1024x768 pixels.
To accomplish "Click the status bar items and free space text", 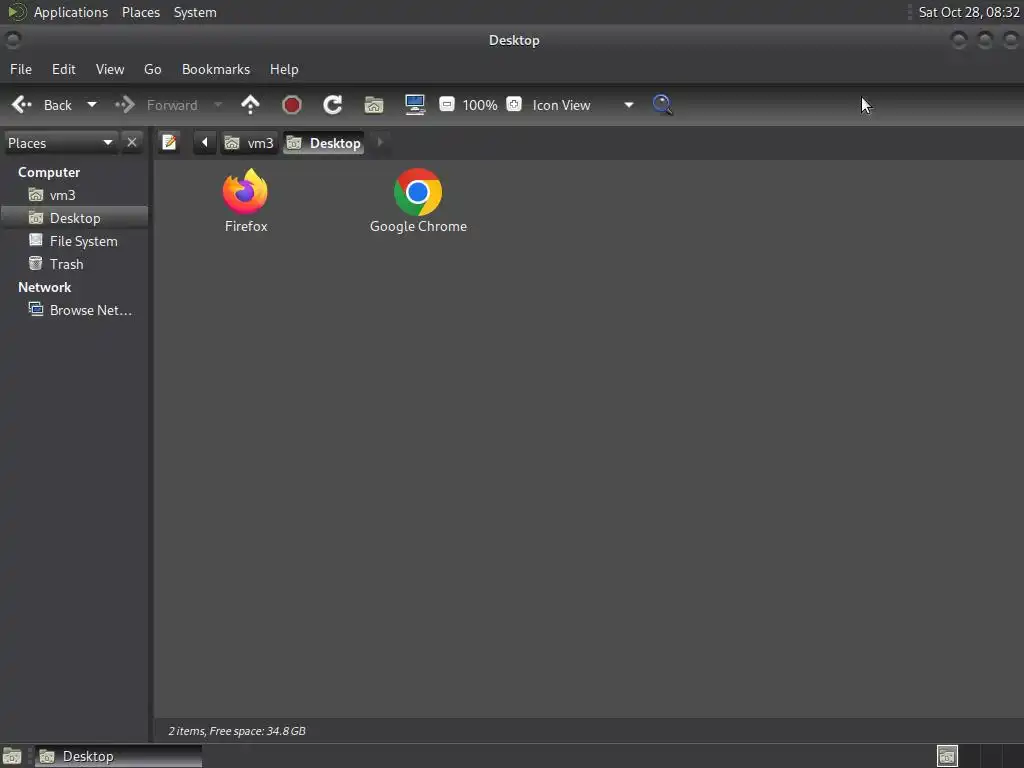I will point(237,731).
